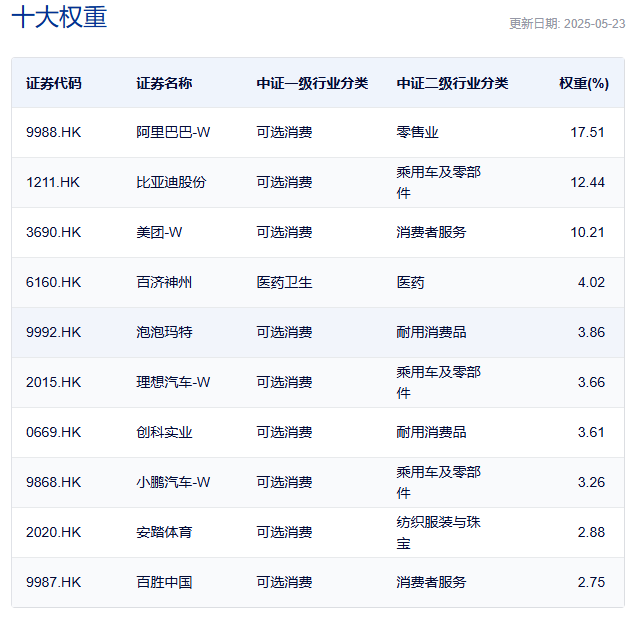
Task: Open the 阿里巴巴-W security name
Action: pyautogui.click(x=173, y=132)
